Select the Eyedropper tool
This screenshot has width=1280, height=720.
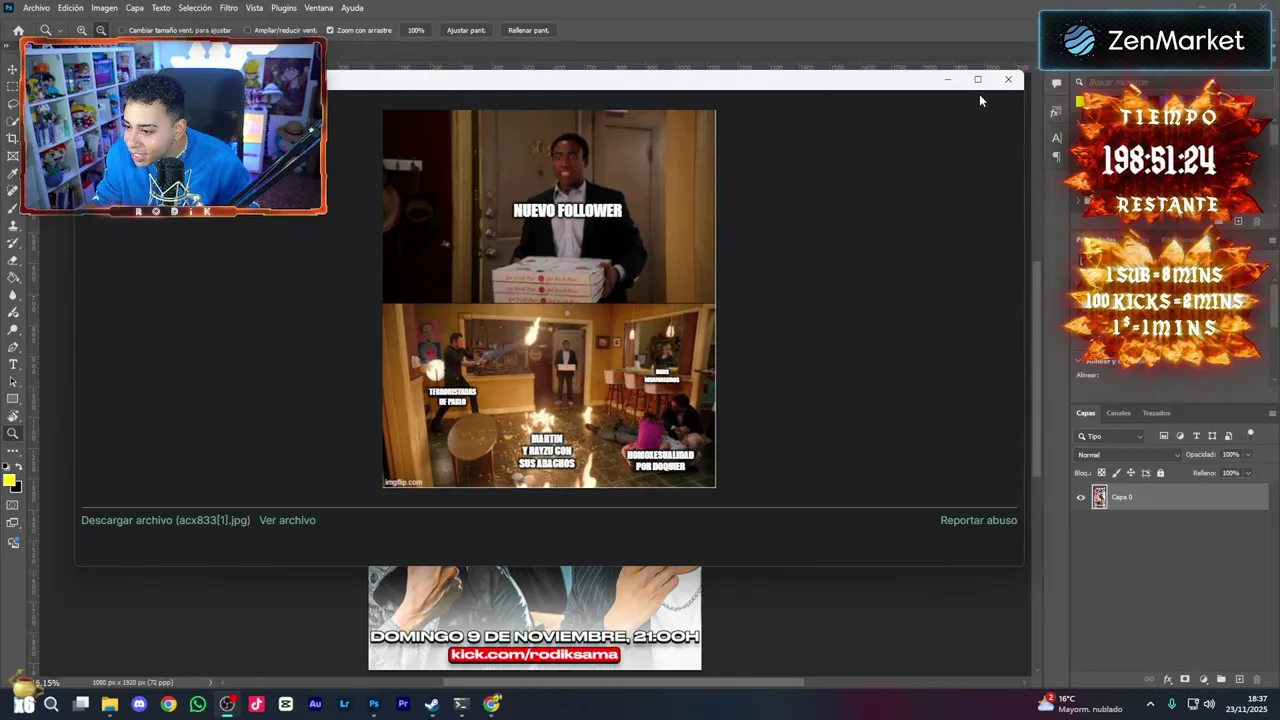click(13, 174)
